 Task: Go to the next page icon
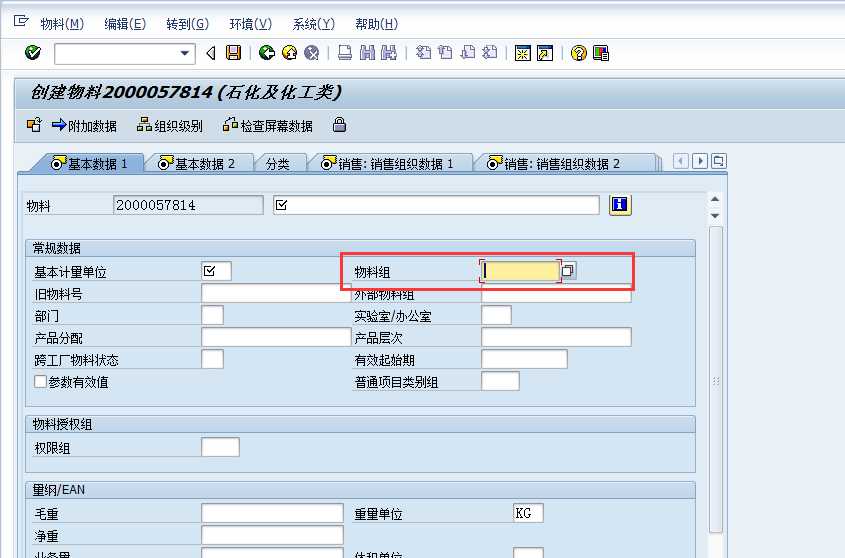coord(468,53)
